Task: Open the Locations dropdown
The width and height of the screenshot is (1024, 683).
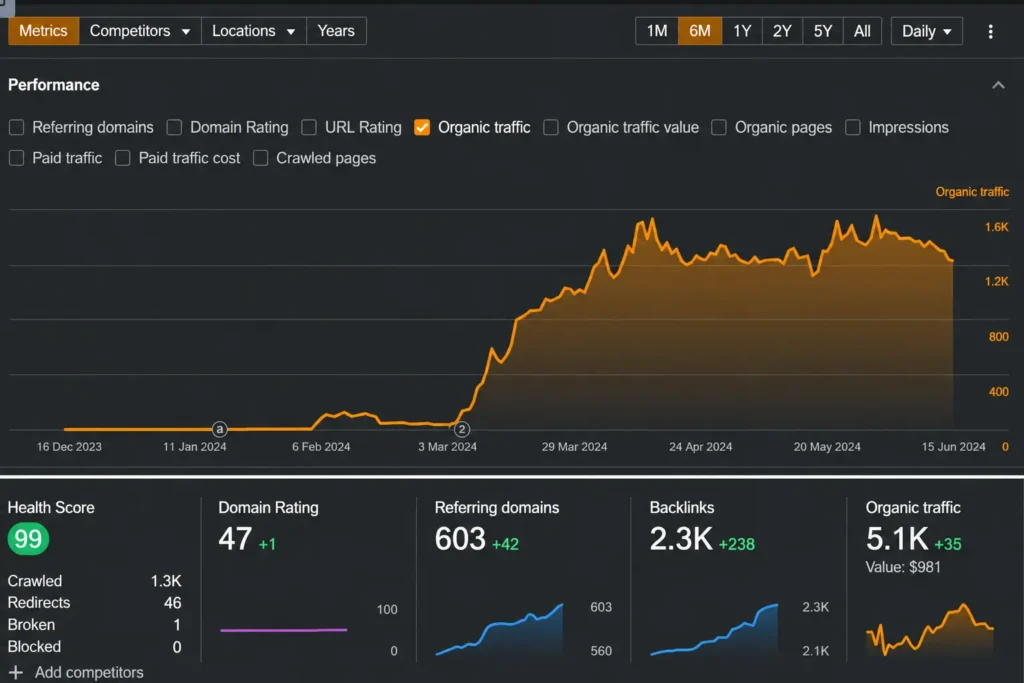Action: (x=253, y=31)
